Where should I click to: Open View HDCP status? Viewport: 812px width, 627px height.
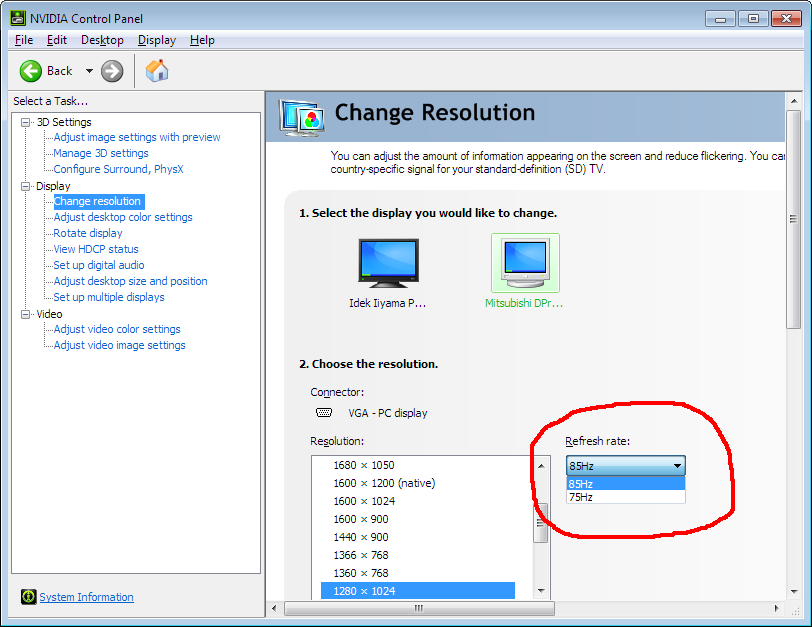[96, 249]
